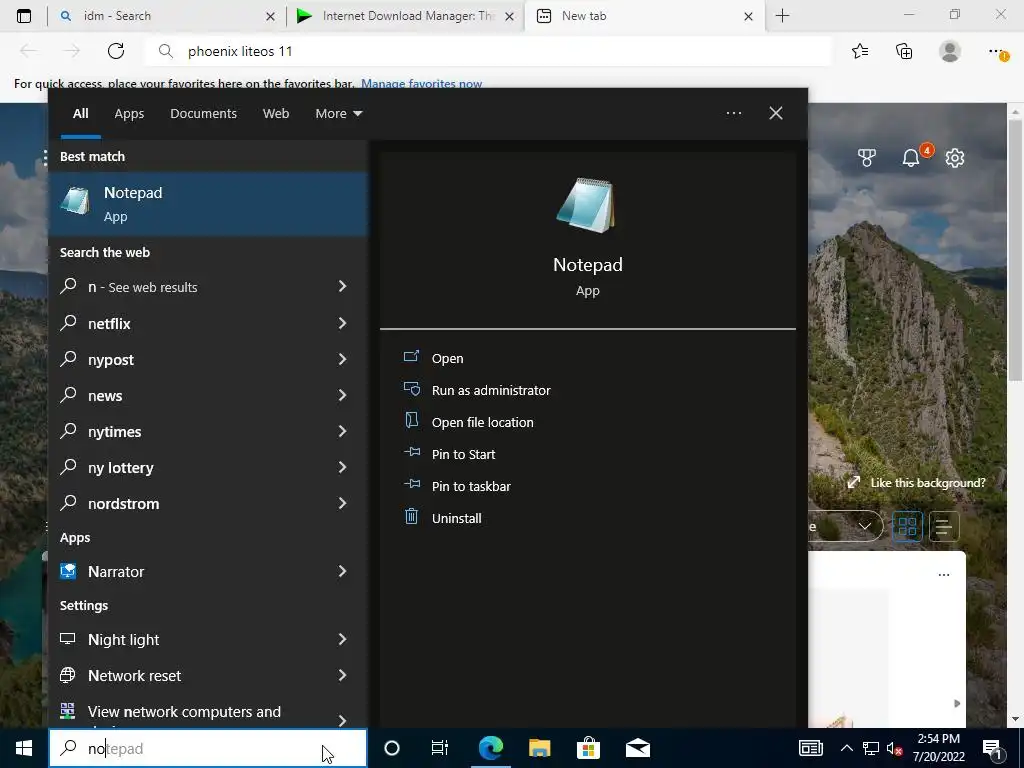Select the All search filter tab
The height and width of the screenshot is (768, 1024).
pyautogui.click(x=80, y=113)
